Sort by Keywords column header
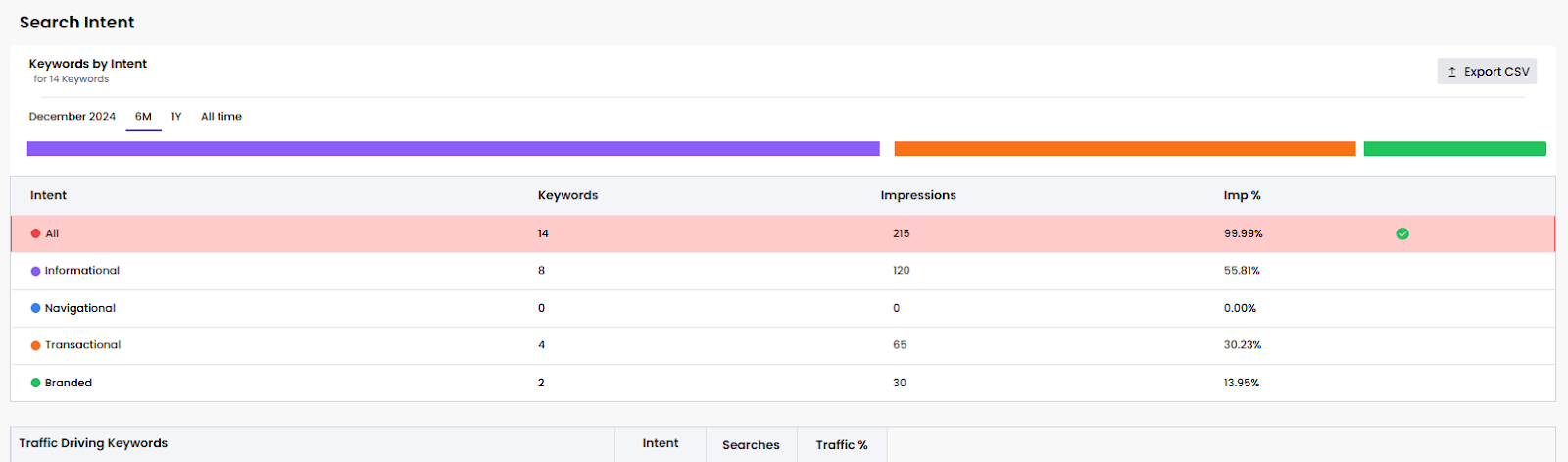The width and height of the screenshot is (1568, 462). [x=567, y=195]
